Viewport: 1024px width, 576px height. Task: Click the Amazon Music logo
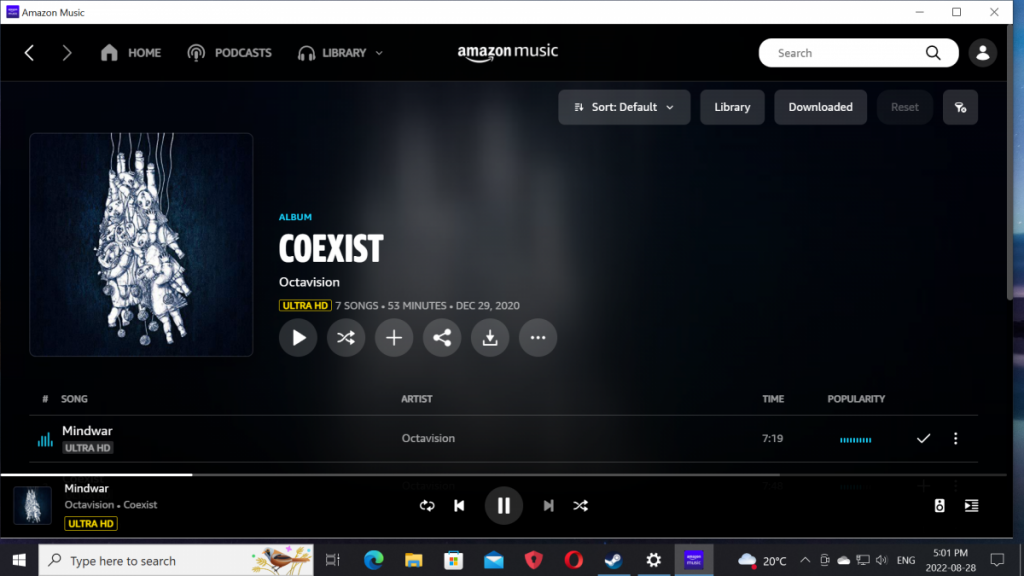coord(507,52)
